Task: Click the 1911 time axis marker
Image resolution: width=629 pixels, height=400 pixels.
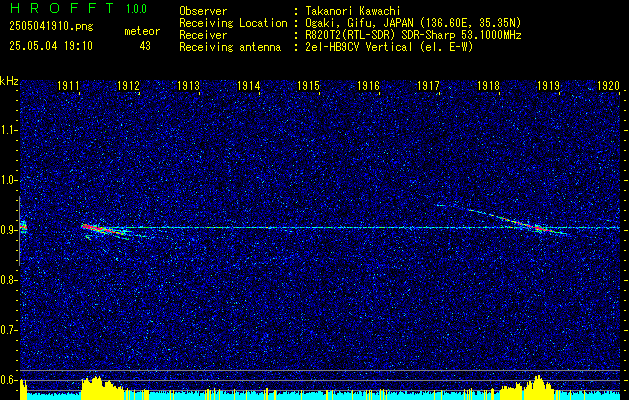Action: click(69, 85)
